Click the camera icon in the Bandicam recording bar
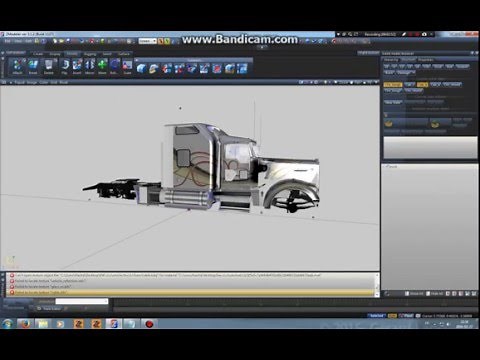Screen dimensions: 480x360 pyautogui.click(x=424, y=34)
